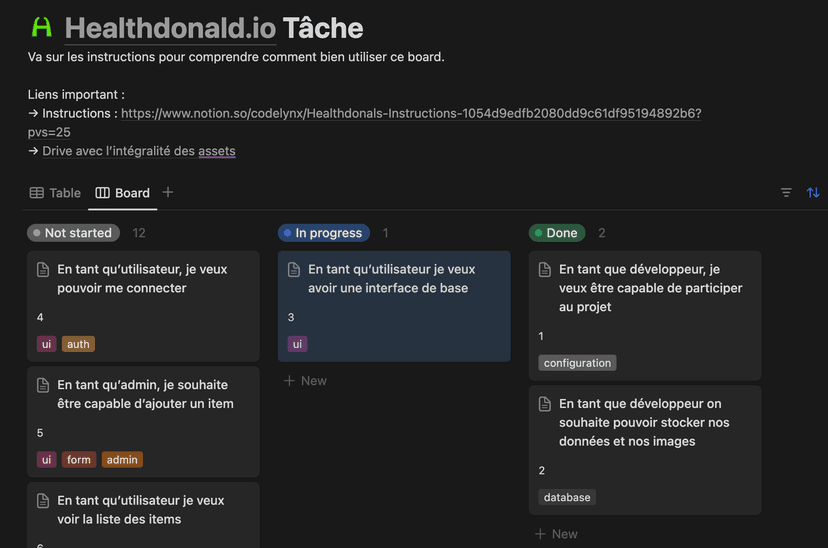This screenshot has width=828, height=548.
Task: Click page icon on 'pouvoir me connecter' card
Action: pyautogui.click(x=43, y=269)
